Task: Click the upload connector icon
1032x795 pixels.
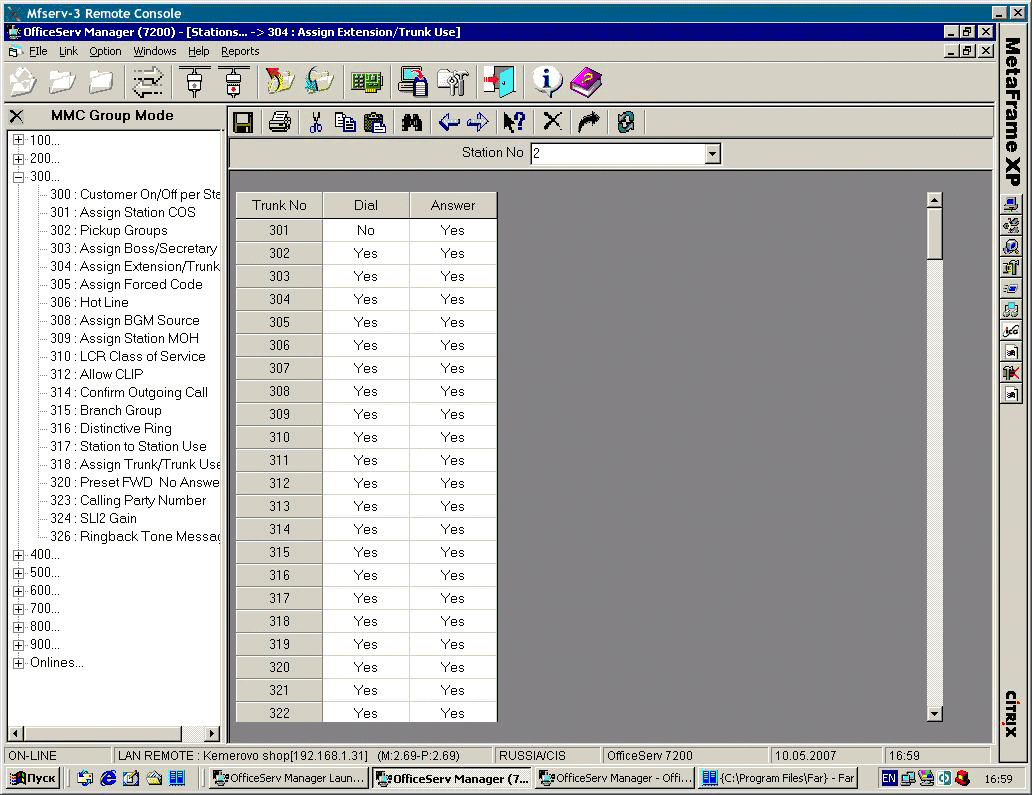Action: 194,82
